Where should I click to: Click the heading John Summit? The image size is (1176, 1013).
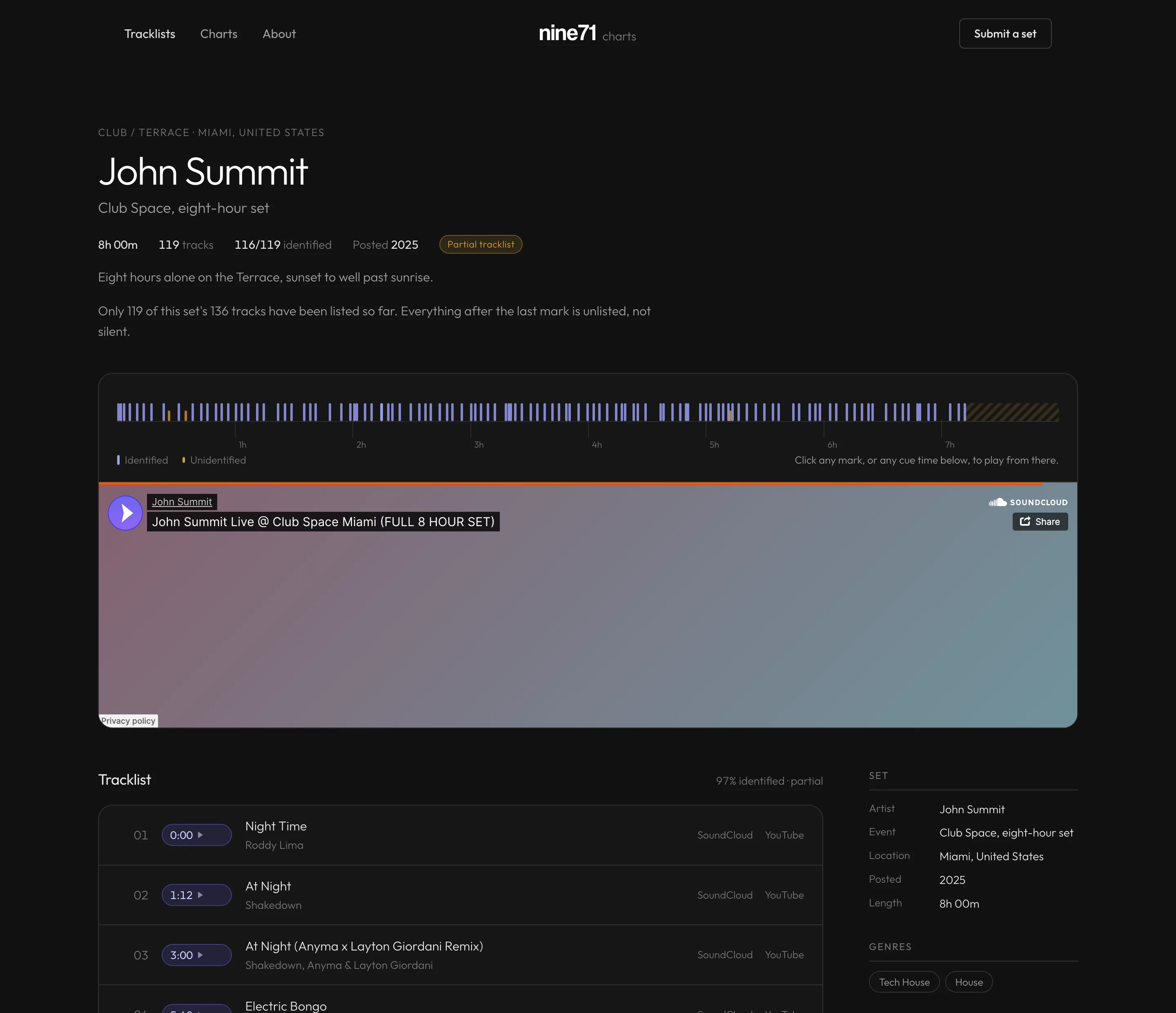[203, 172]
